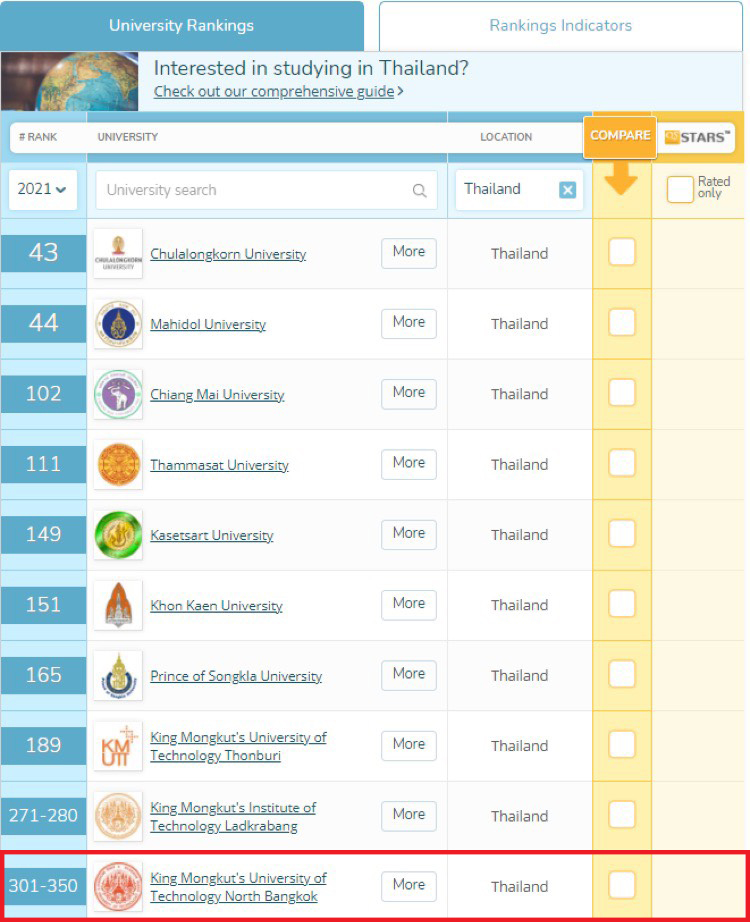Expand More for Thammasat University
The height and width of the screenshot is (922, 750).
pos(409,464)
